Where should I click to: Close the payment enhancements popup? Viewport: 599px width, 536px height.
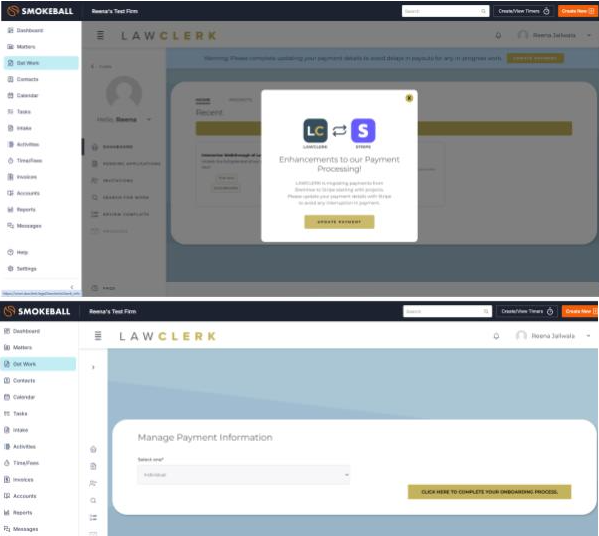click(409, 98)
